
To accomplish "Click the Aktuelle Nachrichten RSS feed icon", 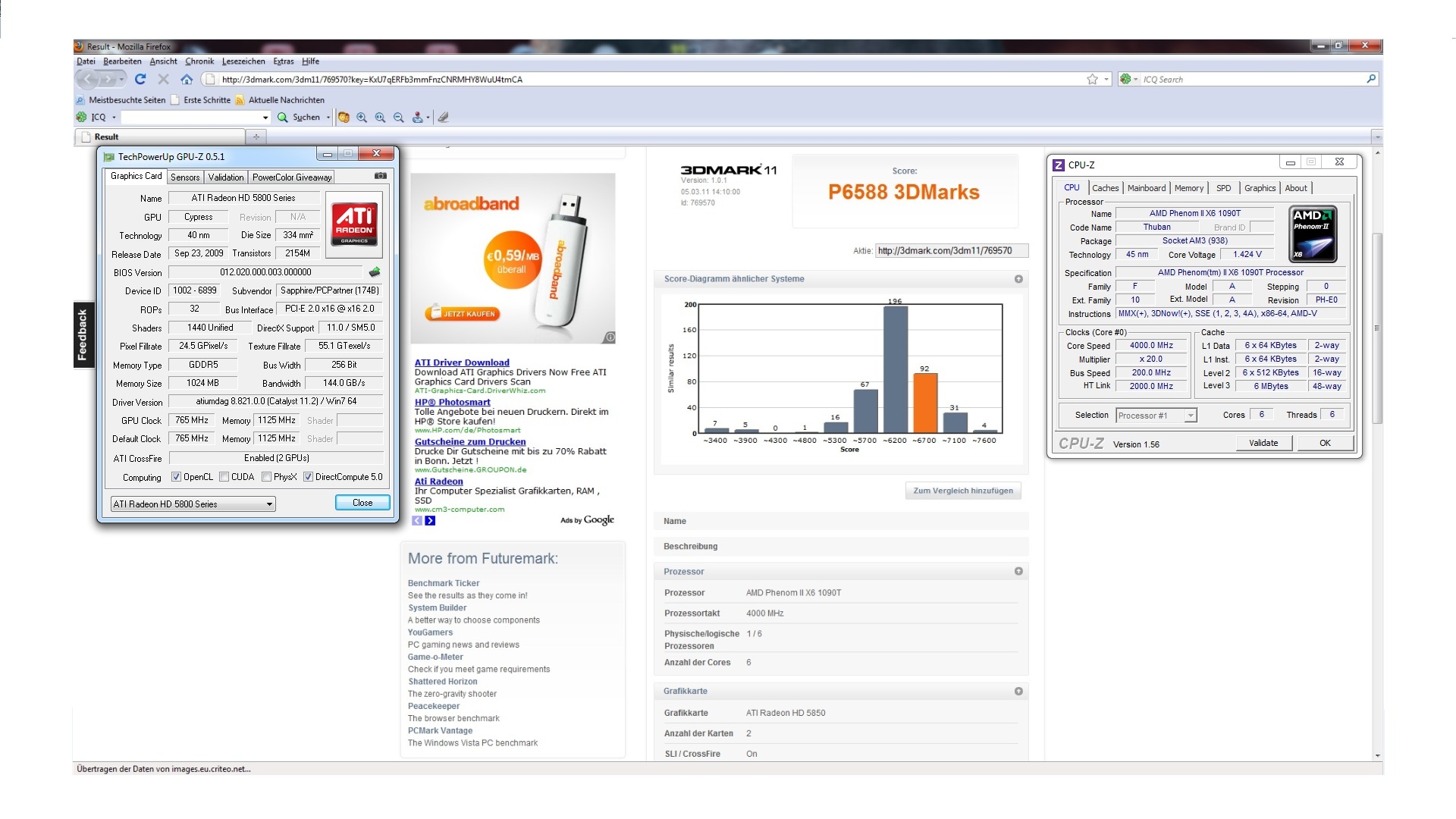I will 240,100.
